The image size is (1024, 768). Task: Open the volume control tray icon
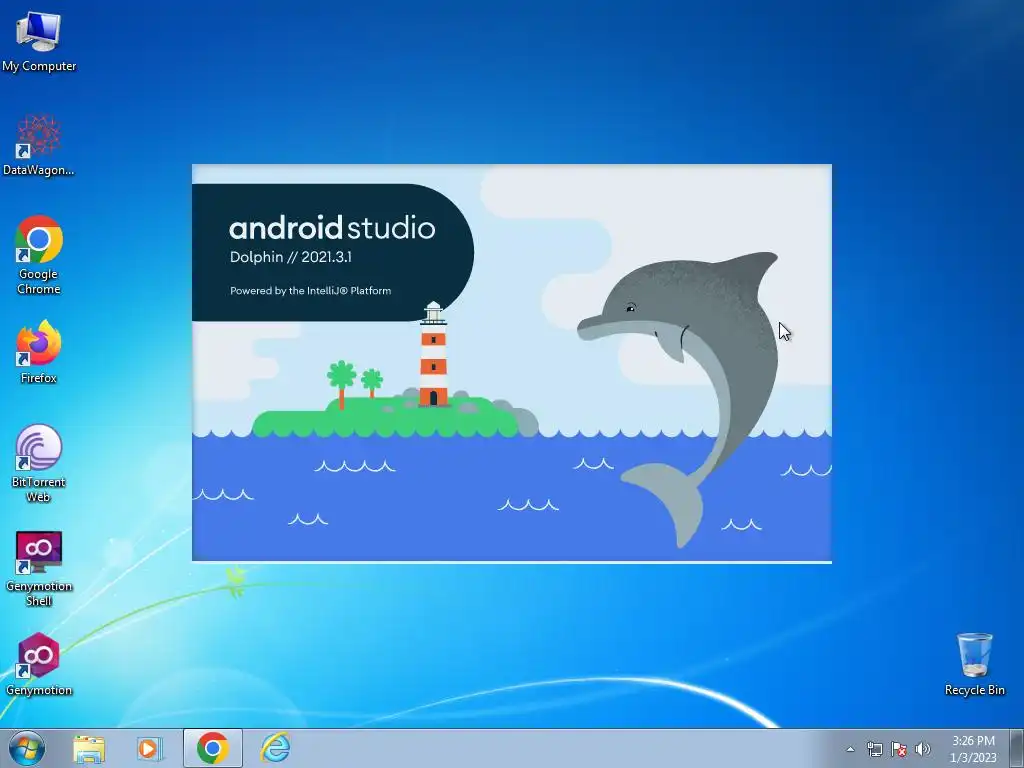pyautogui.click(x=923, y=749)
